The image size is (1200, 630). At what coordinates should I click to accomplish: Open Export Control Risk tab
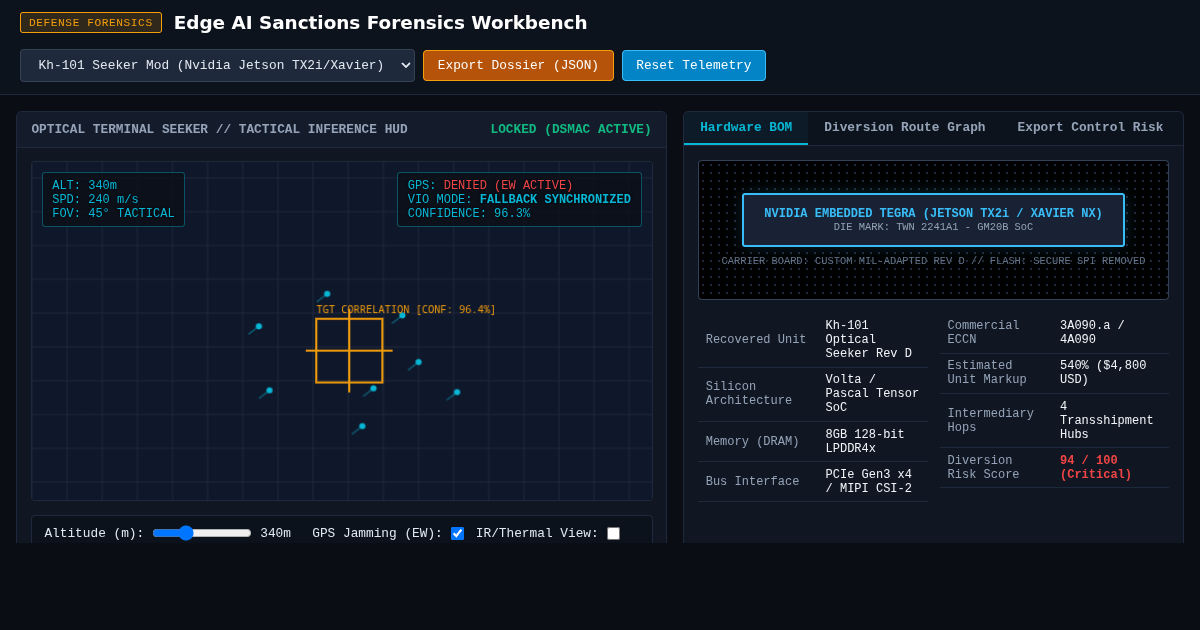[x=1090, y=128]
